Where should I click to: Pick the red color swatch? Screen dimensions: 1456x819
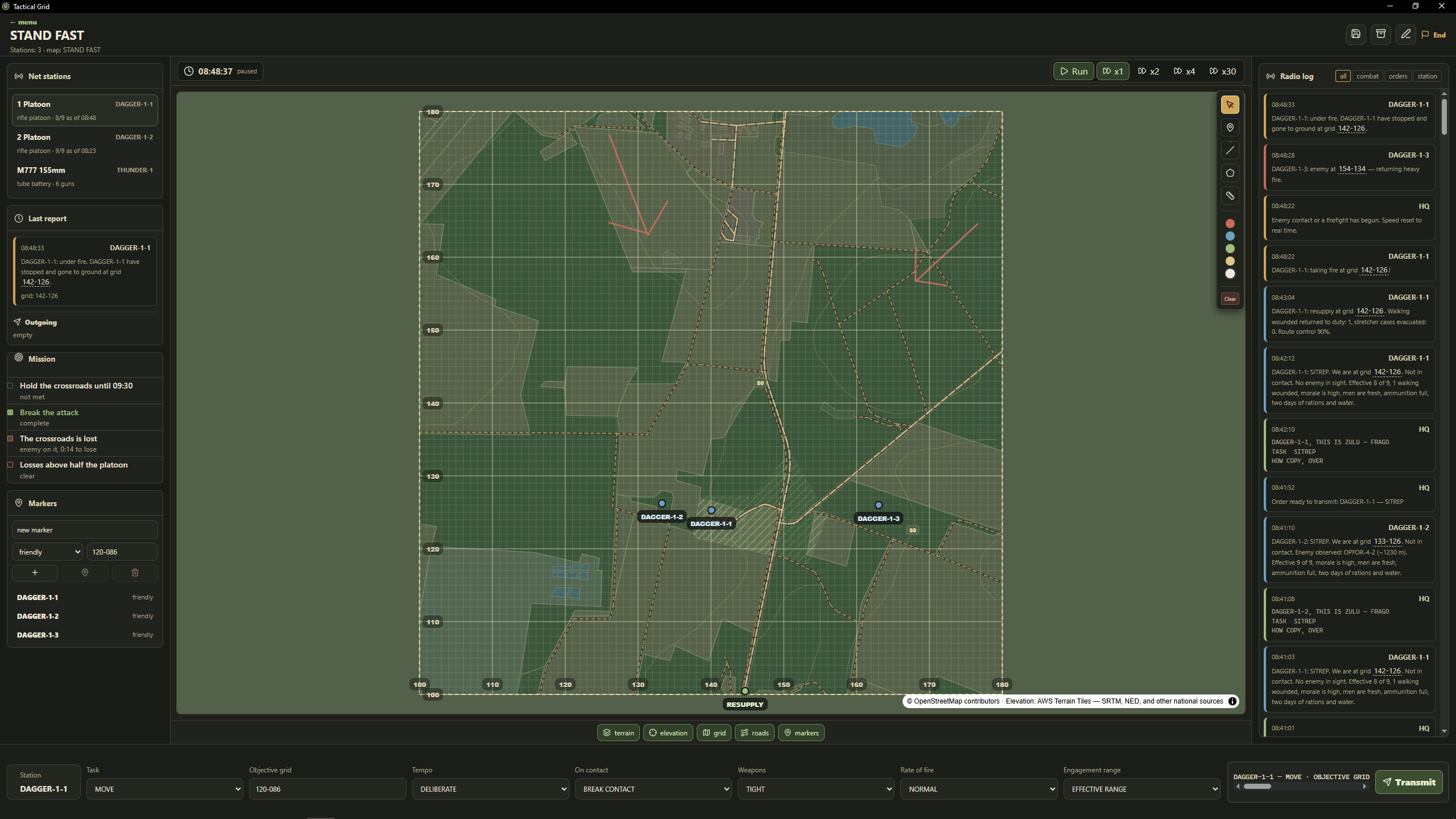pyautogui.click(x=1230, y=224)
